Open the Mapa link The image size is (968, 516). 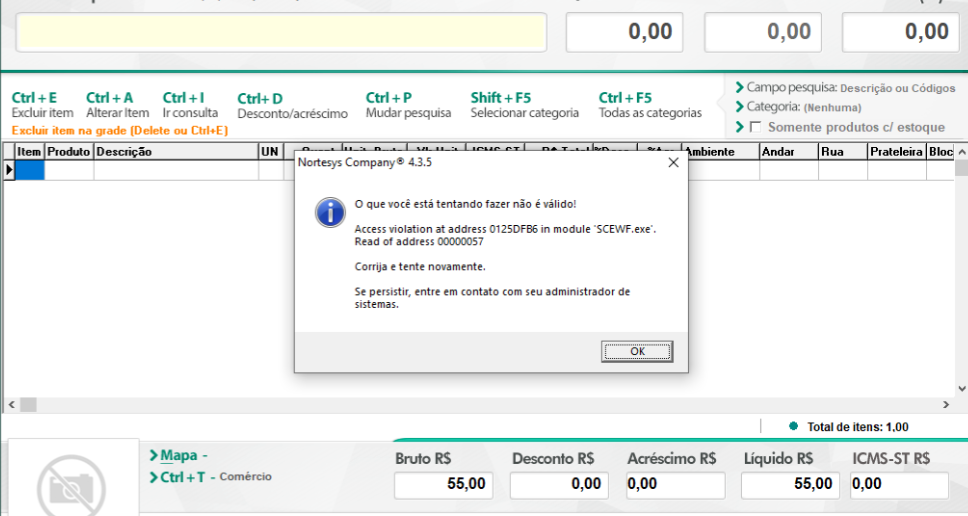[x=178, y=456]
